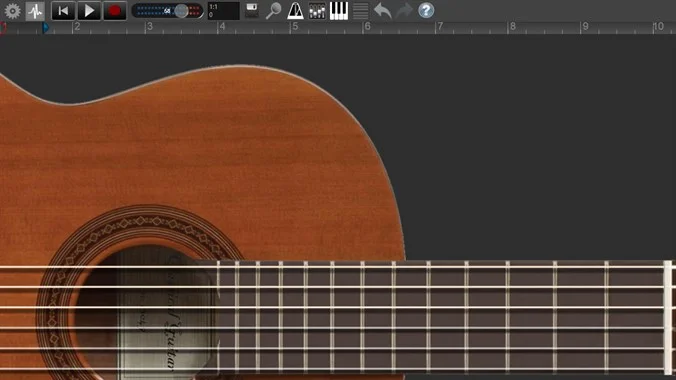Image resolution: width=676 pixels, height=380 pixels.
Task: Undo the last action with the back arrow
Action: [x=382, y=11]
